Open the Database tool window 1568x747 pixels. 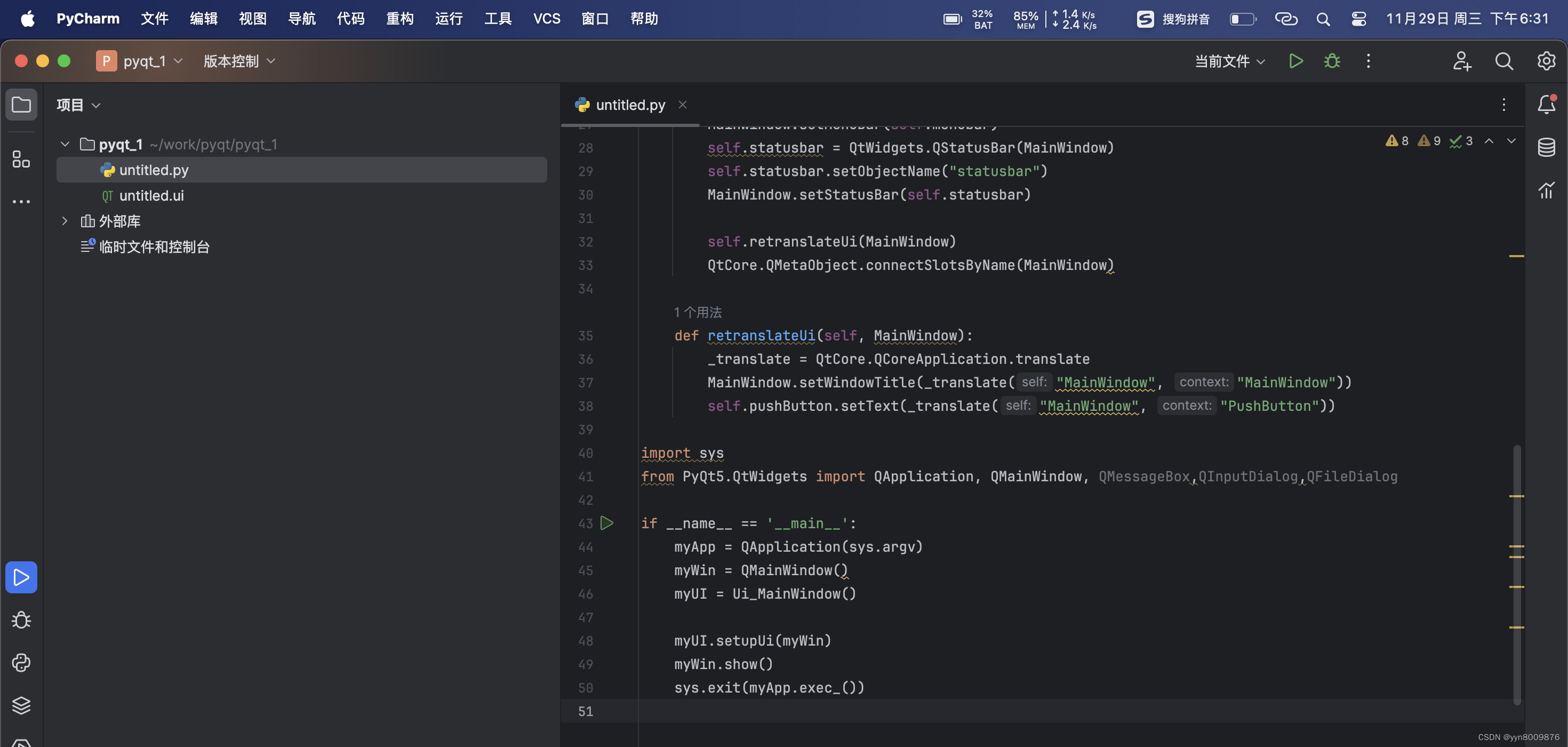[1546, 147]
